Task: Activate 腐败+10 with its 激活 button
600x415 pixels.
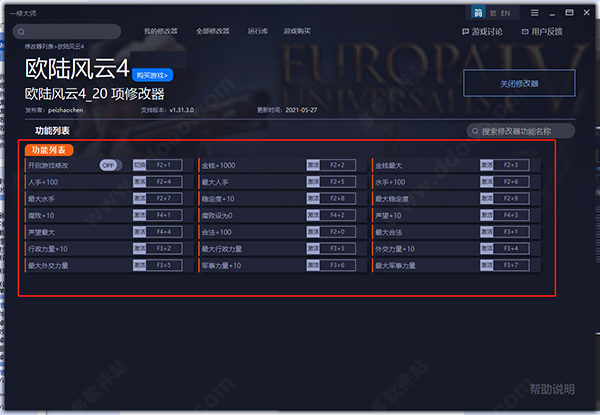Action: [139, 215]
